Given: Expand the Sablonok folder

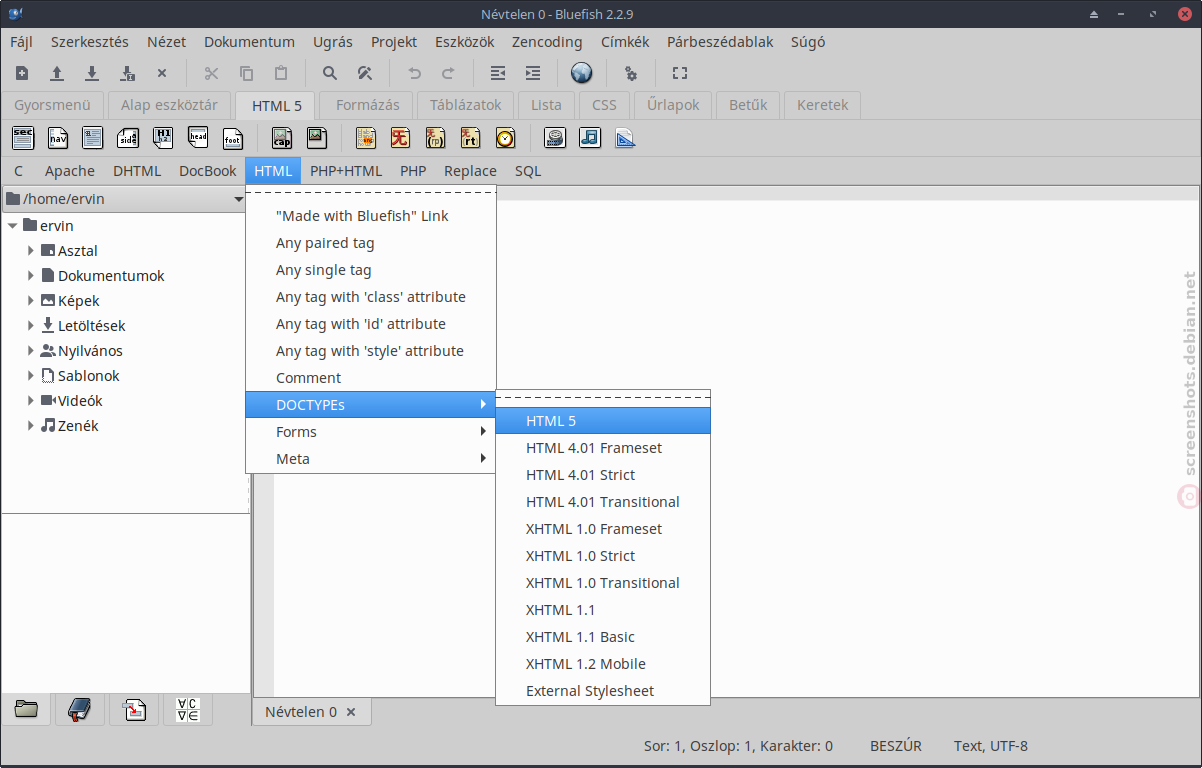Looking at the screenshot, I should coord(31,376).
